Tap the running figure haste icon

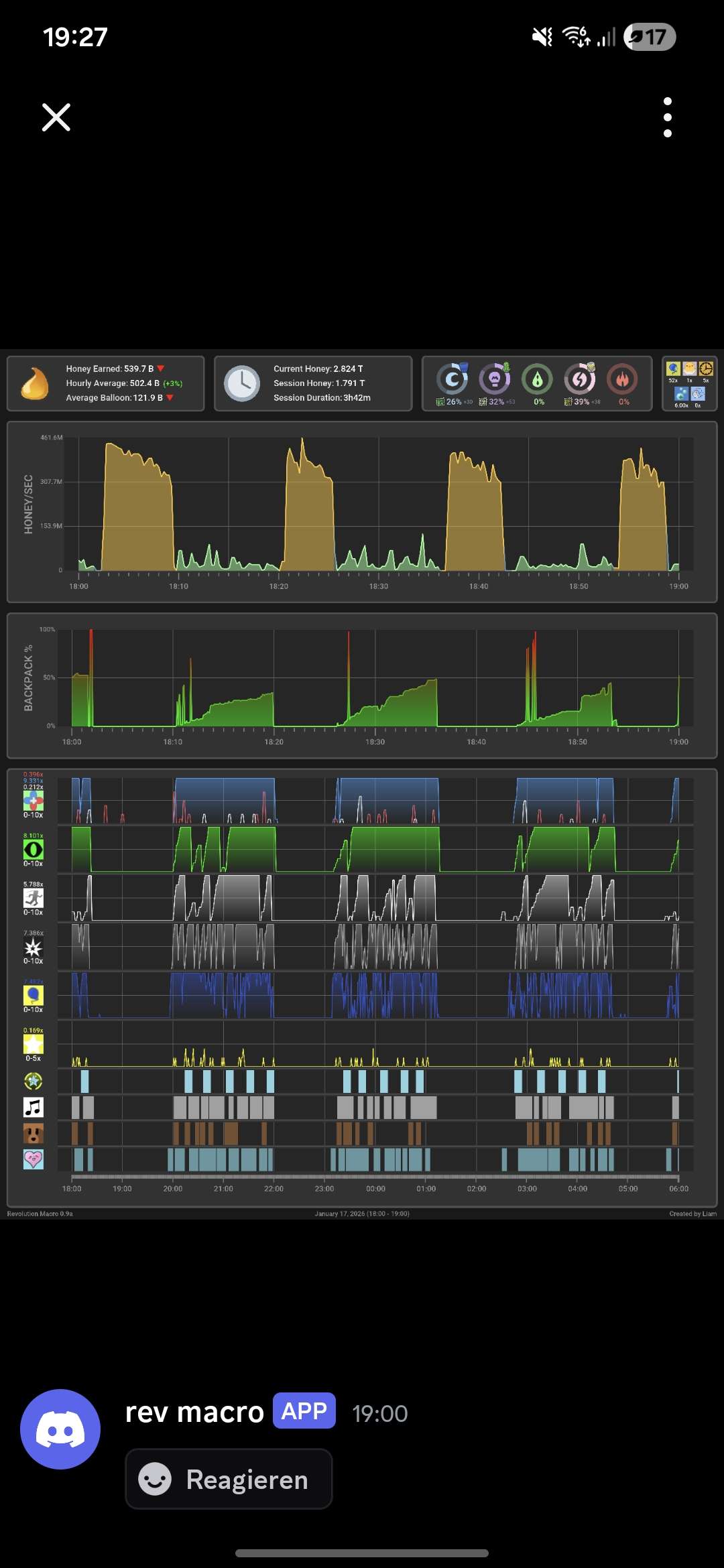click(34, 898)
